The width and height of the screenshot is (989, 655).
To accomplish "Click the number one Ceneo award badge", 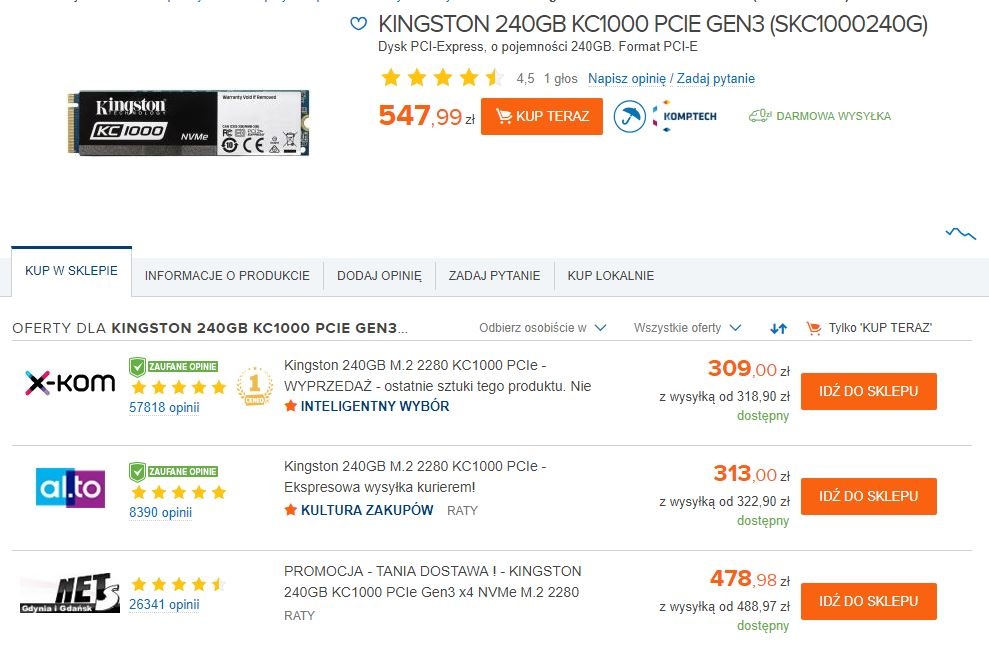I will click(x=254, y=386).
